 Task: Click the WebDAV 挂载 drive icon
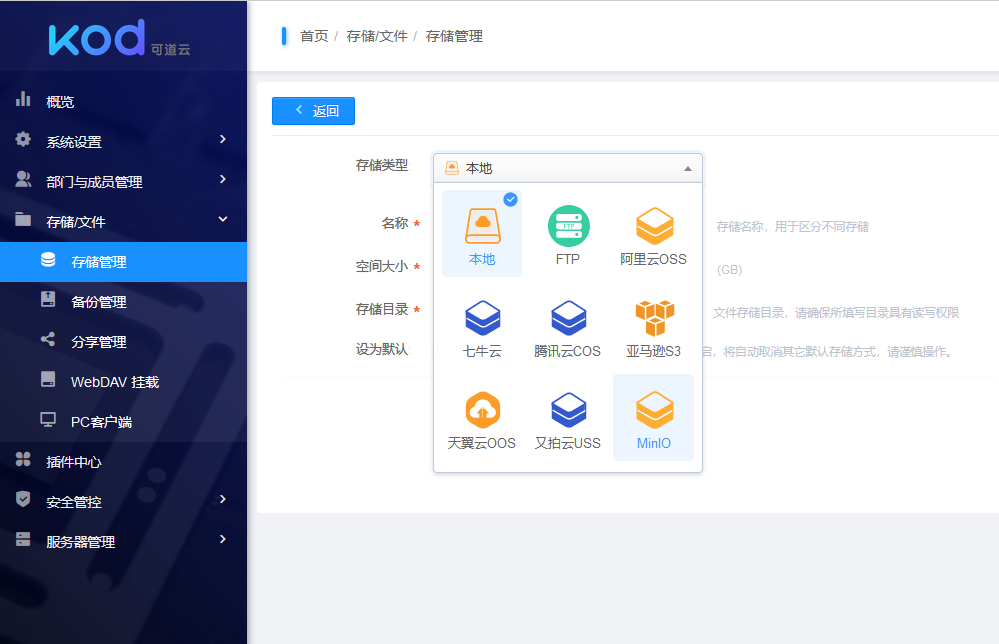coord(48,380)
